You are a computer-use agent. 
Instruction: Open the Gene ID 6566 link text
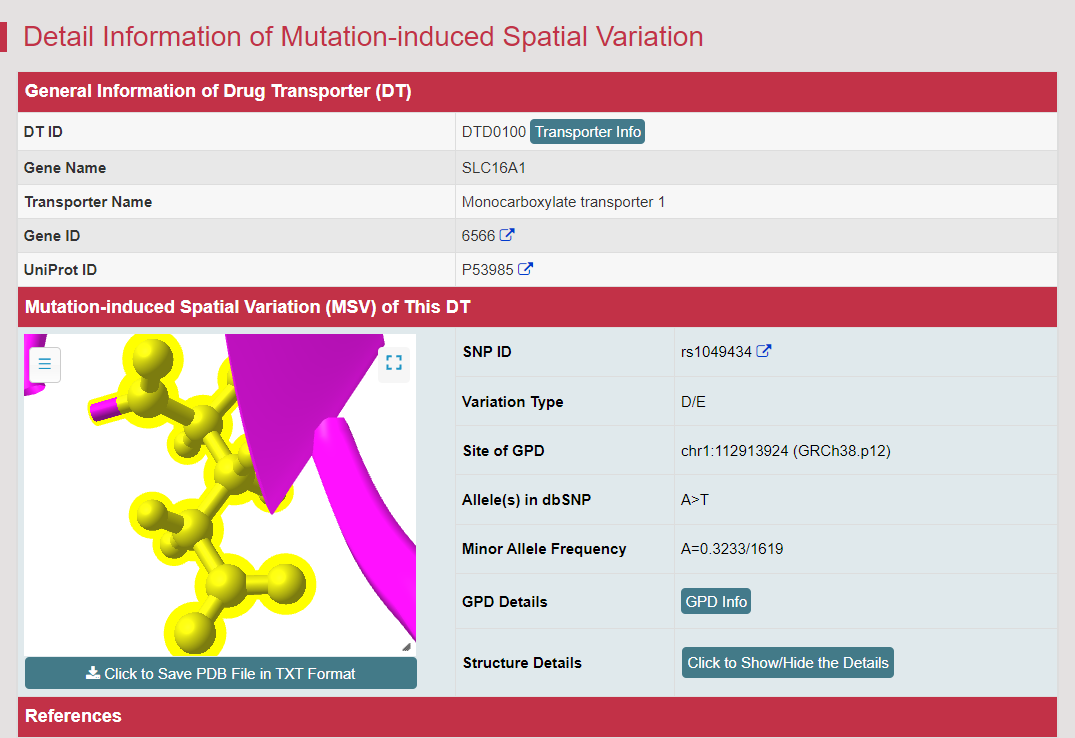click(478, 236)
